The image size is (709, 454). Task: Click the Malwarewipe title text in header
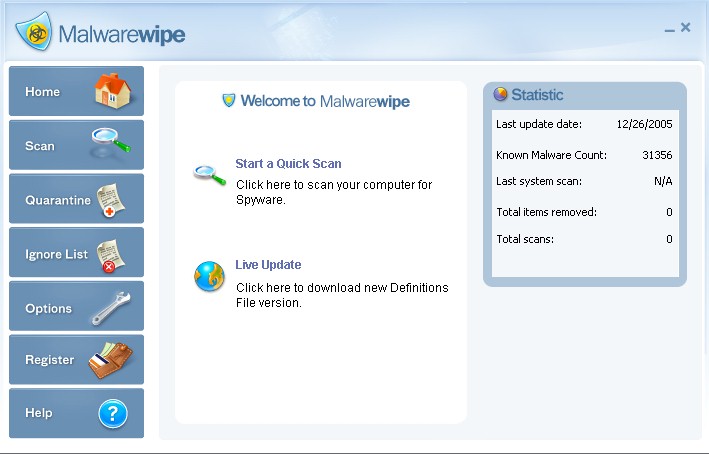click(x=122, y=35)
